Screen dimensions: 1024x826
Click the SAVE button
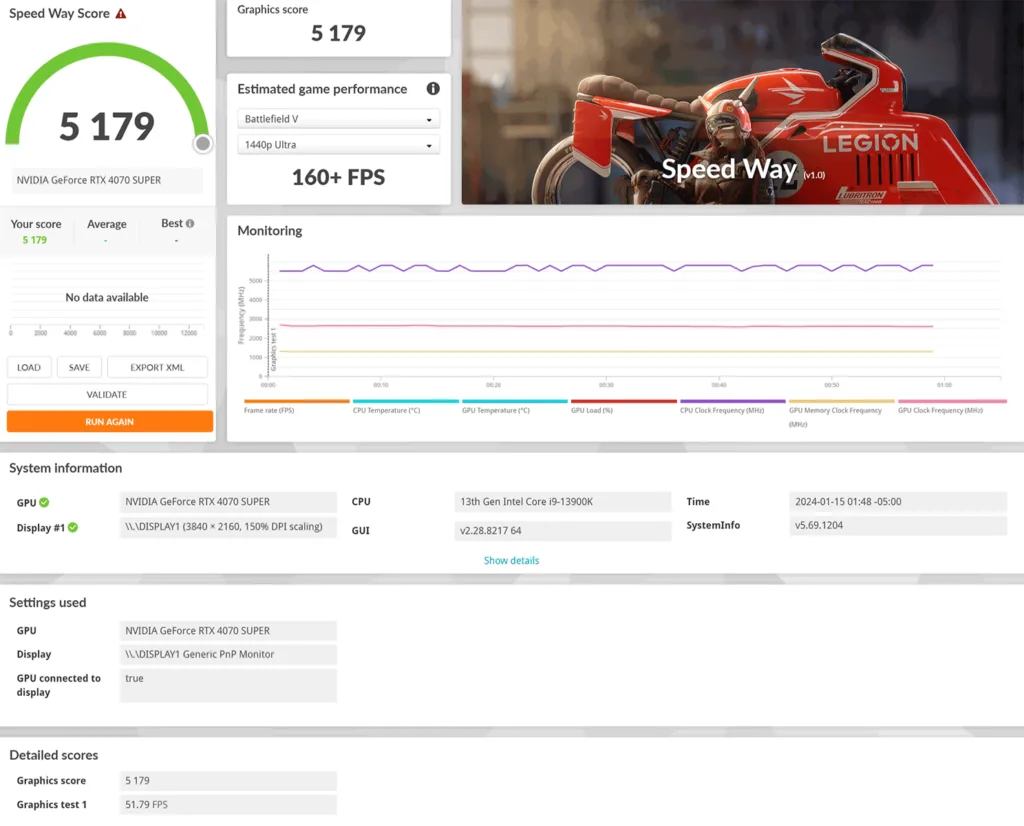pyautogui.click(x=79, y=368)
